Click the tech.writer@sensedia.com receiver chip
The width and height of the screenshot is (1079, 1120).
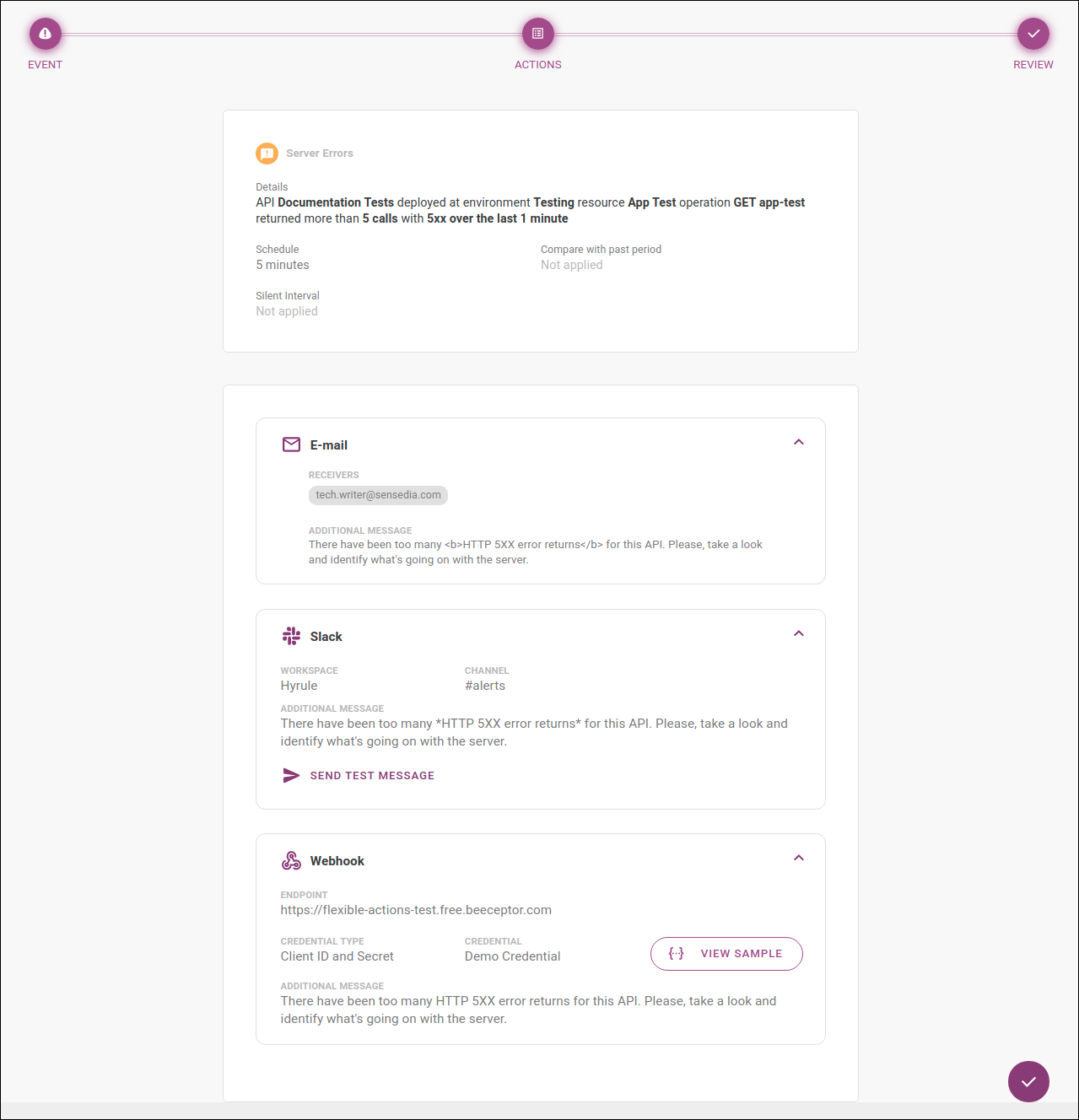[x=377, y=495]
